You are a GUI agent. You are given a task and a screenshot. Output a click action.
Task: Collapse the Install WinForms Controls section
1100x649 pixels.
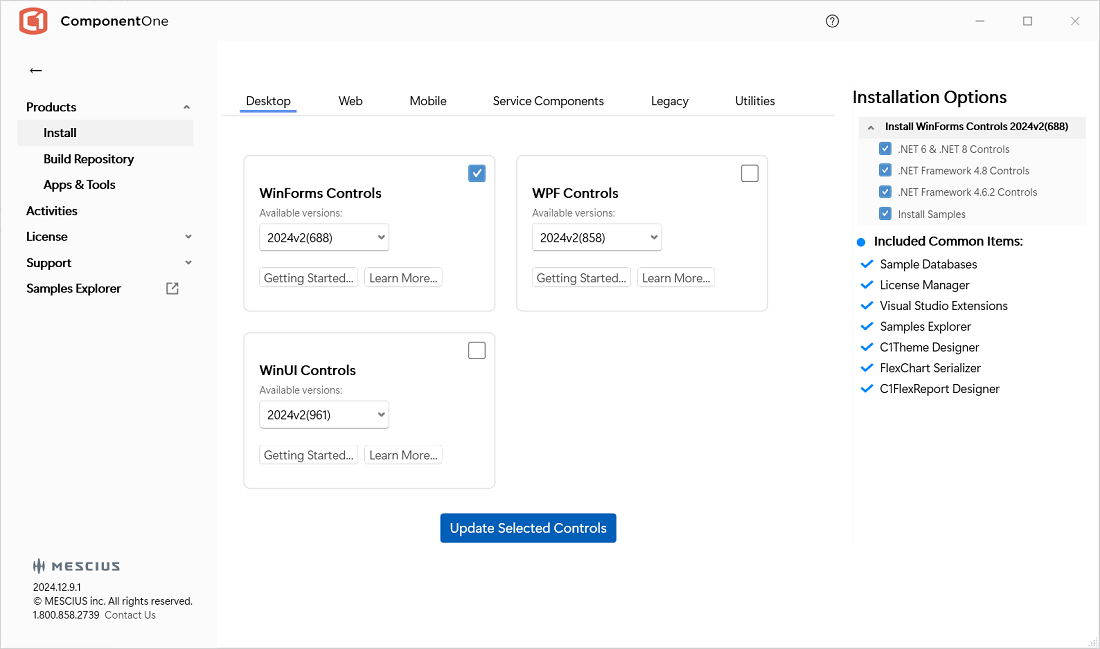point(871,128)
